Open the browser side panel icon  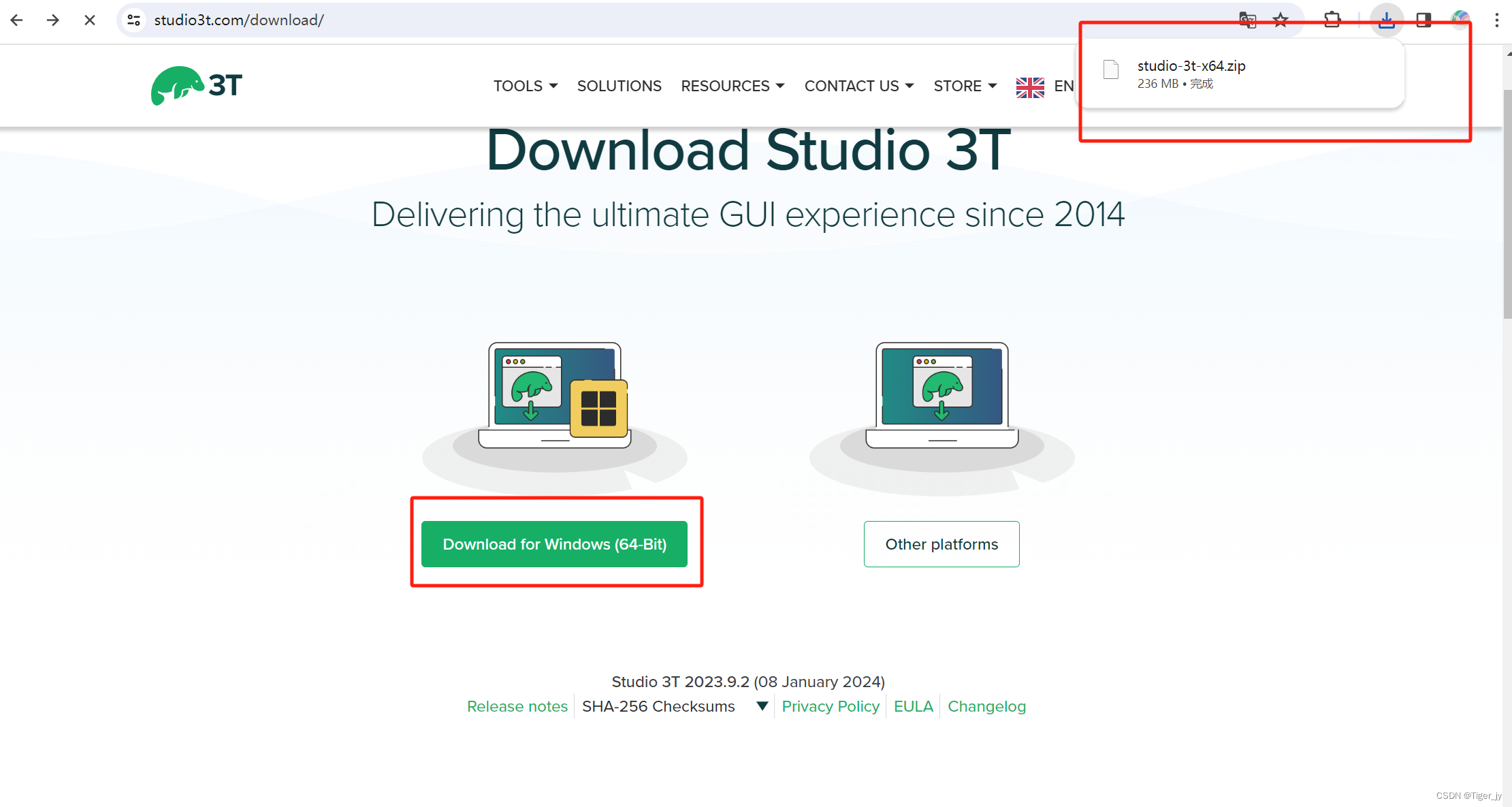pyautogui.click(x=1423, y=20)
